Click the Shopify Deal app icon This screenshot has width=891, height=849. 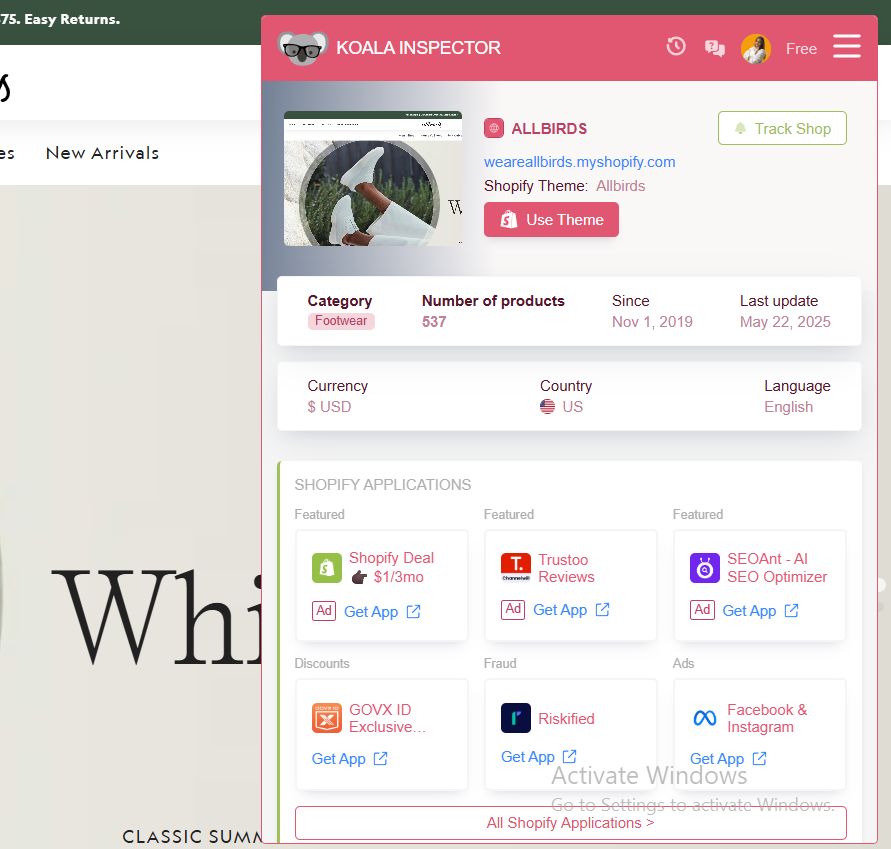coord(327,568)
